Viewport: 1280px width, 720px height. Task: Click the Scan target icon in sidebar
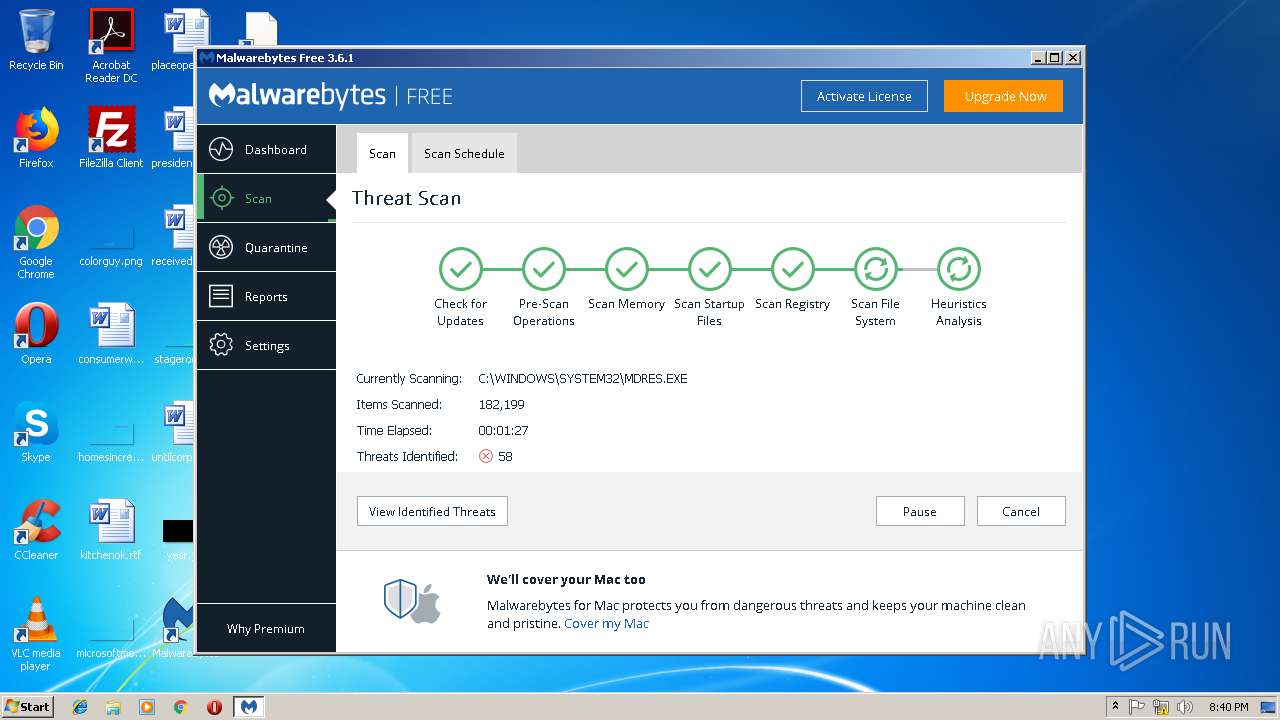pyautogui.click(x=221, y=198)
